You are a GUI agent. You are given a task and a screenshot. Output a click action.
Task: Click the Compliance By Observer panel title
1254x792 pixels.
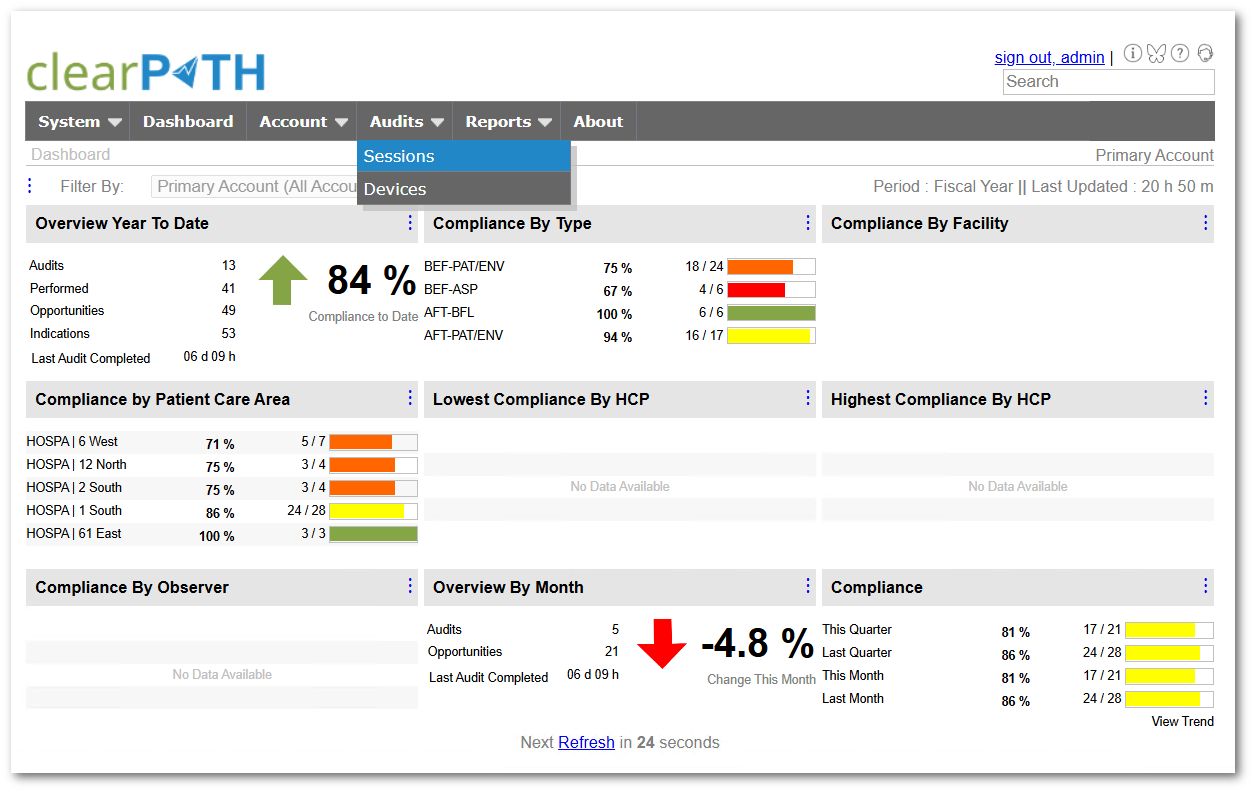coord(132,588)
